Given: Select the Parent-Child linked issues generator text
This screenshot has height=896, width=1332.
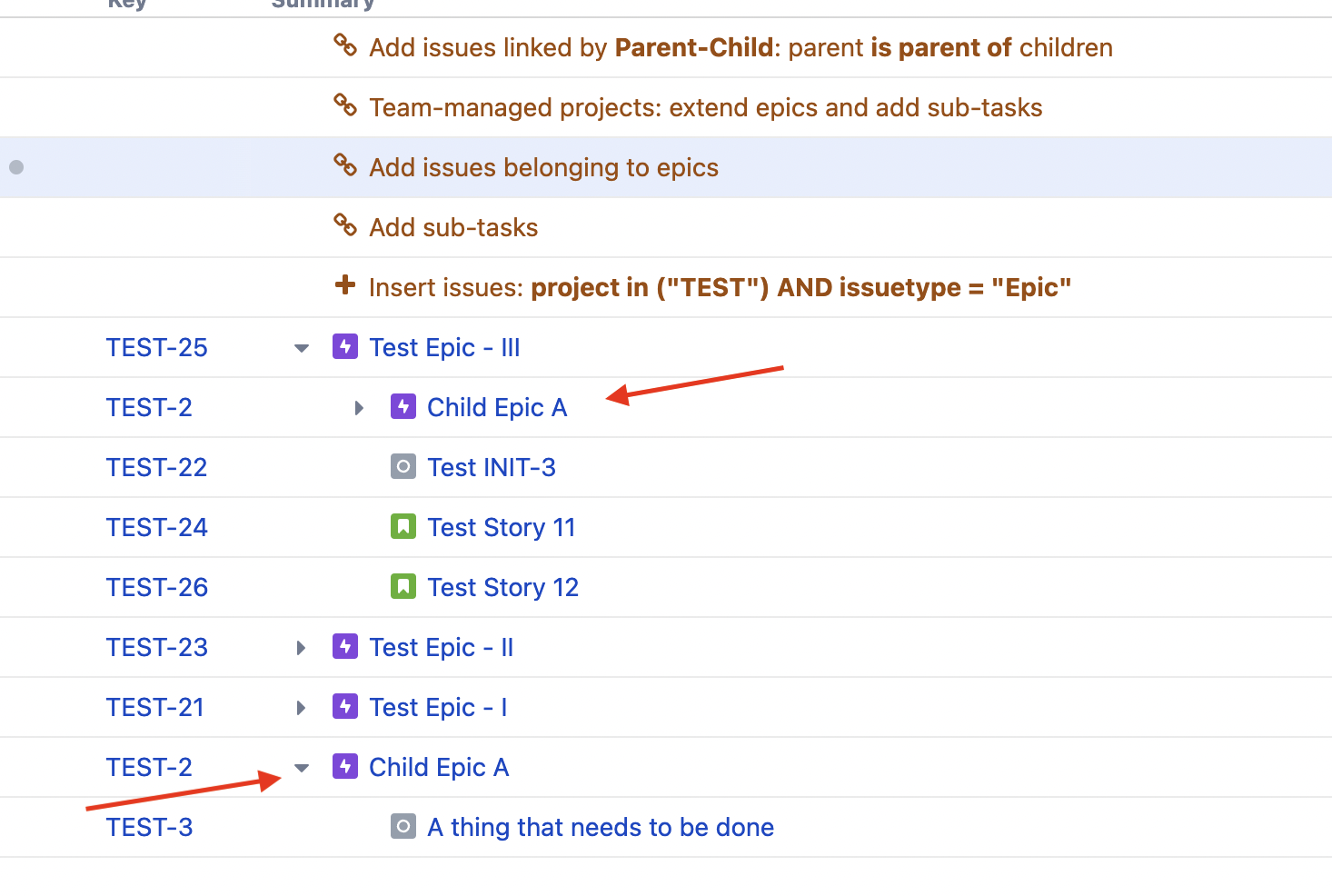Looking at the screenshot, I should coord(741,47).
